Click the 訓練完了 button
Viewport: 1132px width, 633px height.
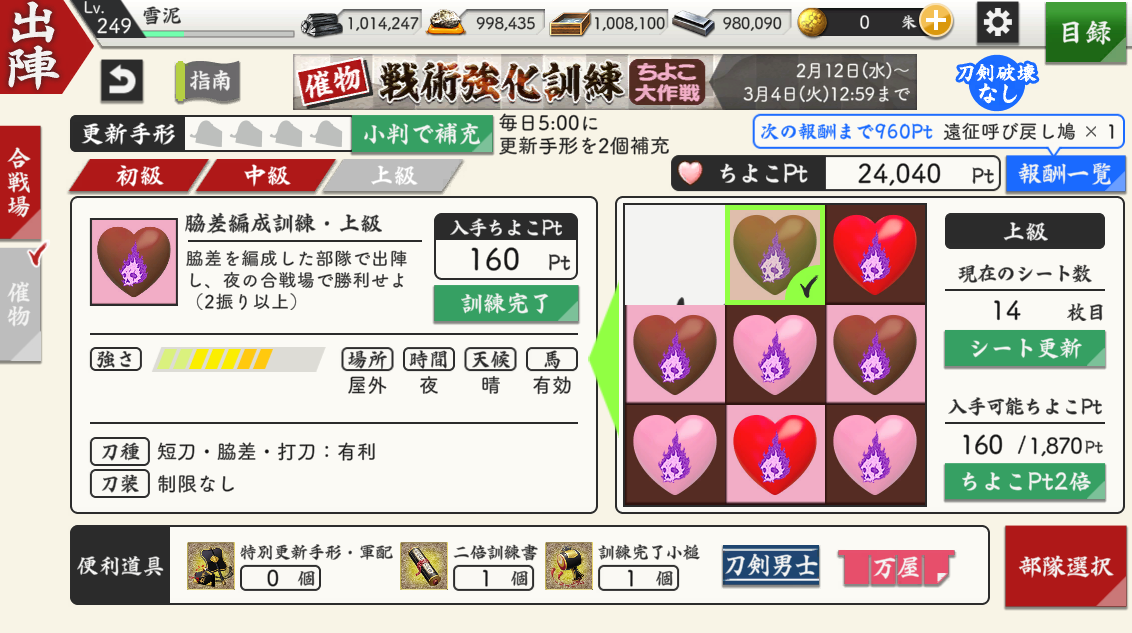(x=505, y=303)
